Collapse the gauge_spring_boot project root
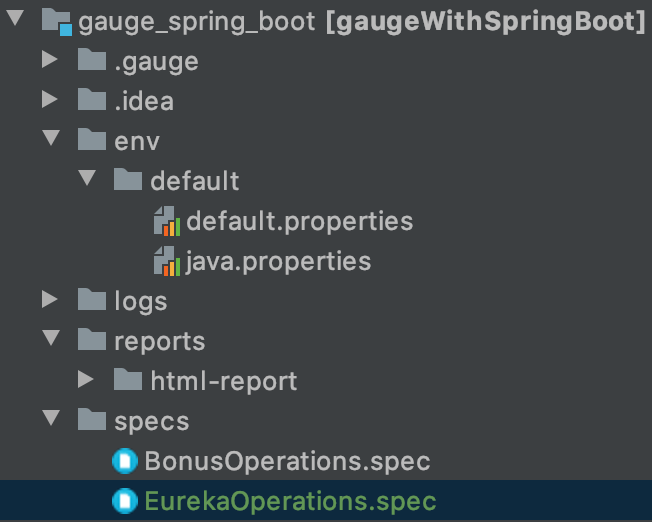This screenshot has height=522, width=652. coord(14,21)
